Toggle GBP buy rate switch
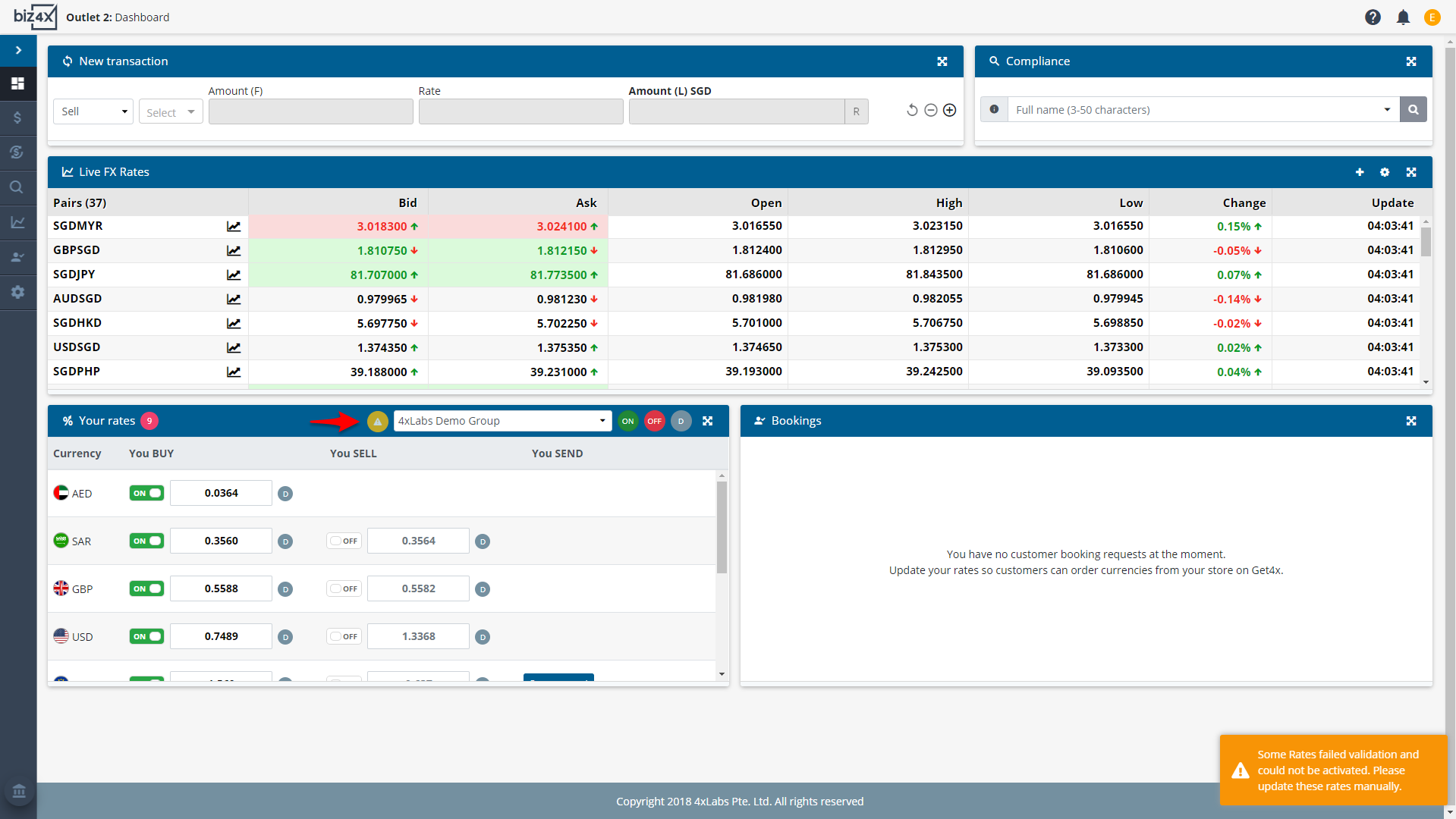 click(x=146, y=588)
